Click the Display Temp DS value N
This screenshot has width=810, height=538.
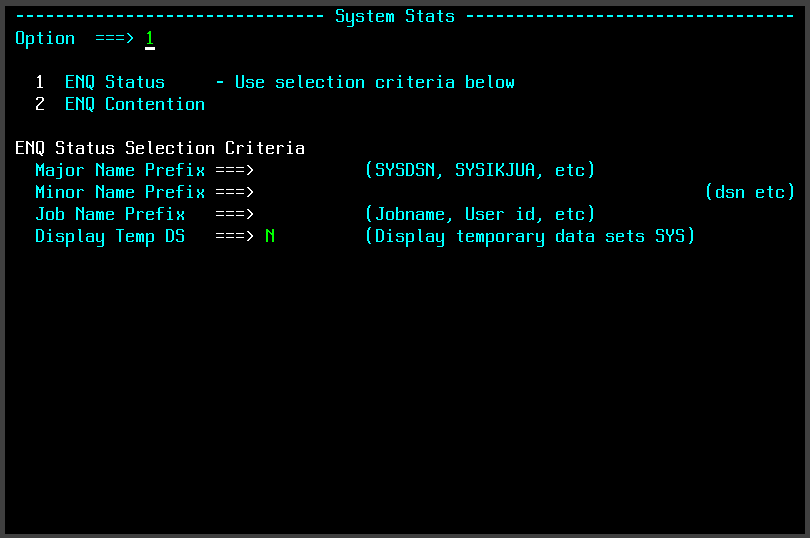270,236
